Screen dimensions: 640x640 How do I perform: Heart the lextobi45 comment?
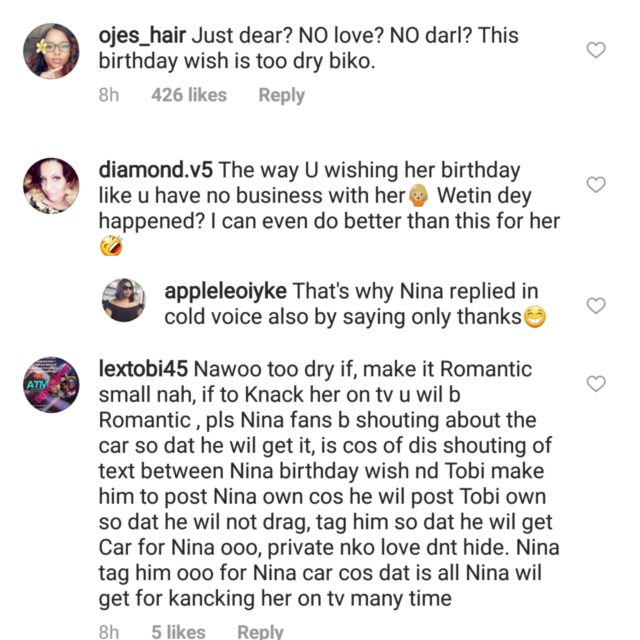pyautogui.click(x=596, y=384)
